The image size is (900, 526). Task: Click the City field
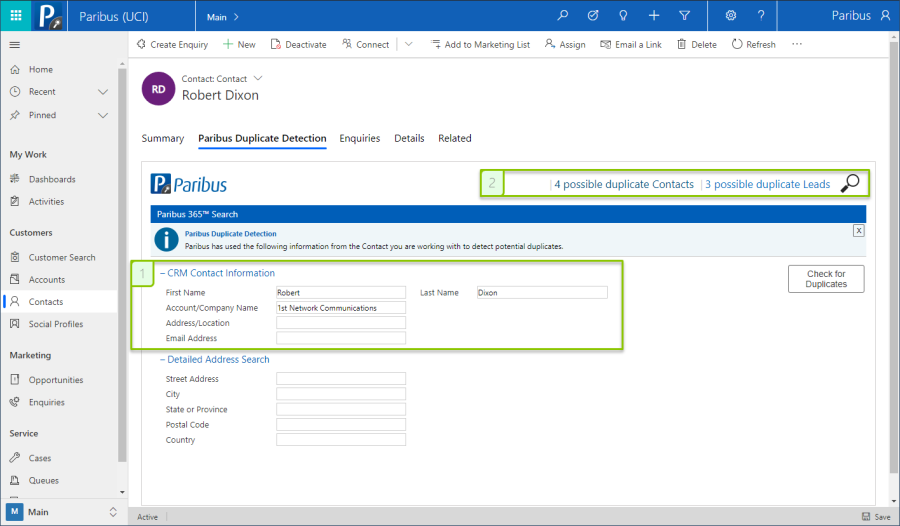pyautogui.click(x=341, y=394)
